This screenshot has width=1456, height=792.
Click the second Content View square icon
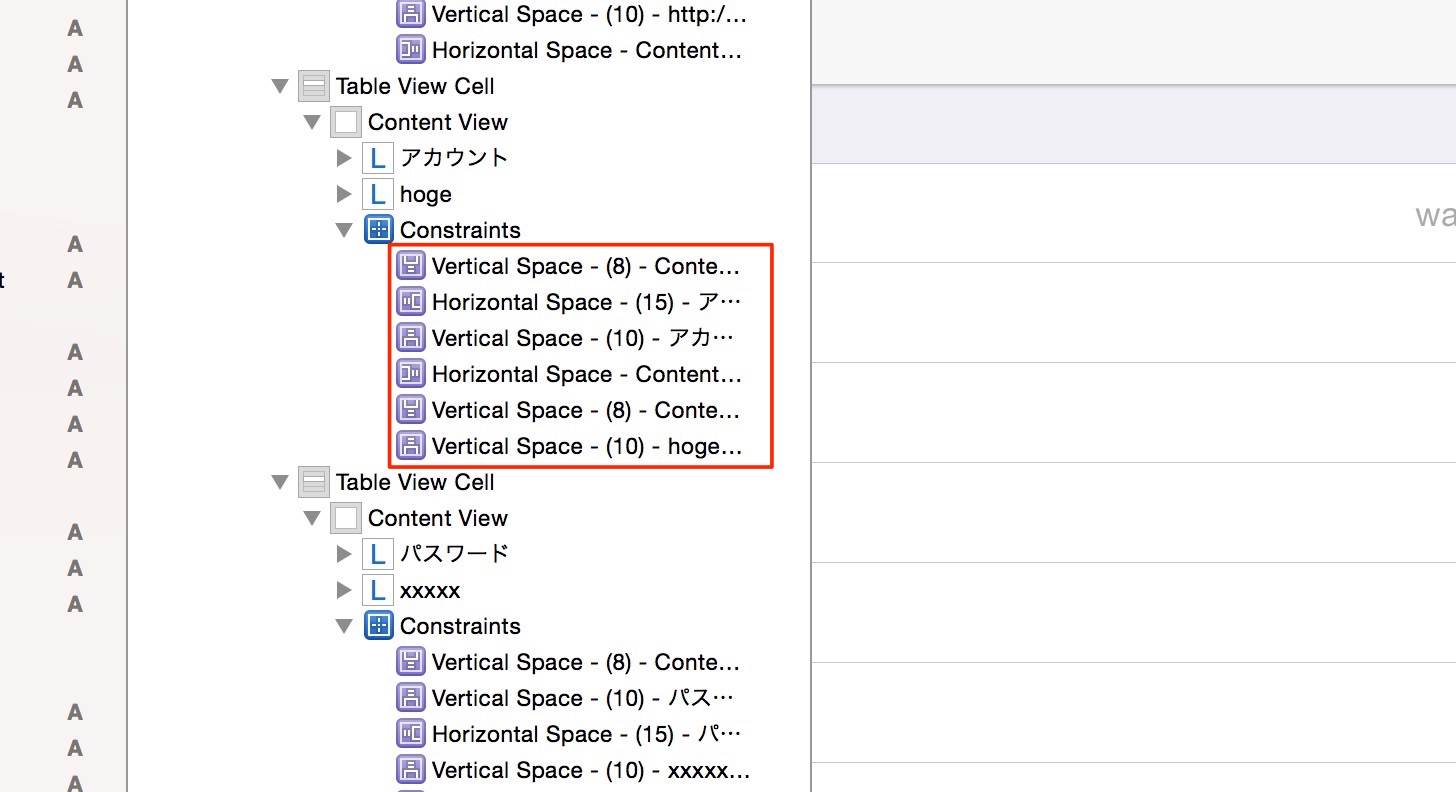point(345,518)
